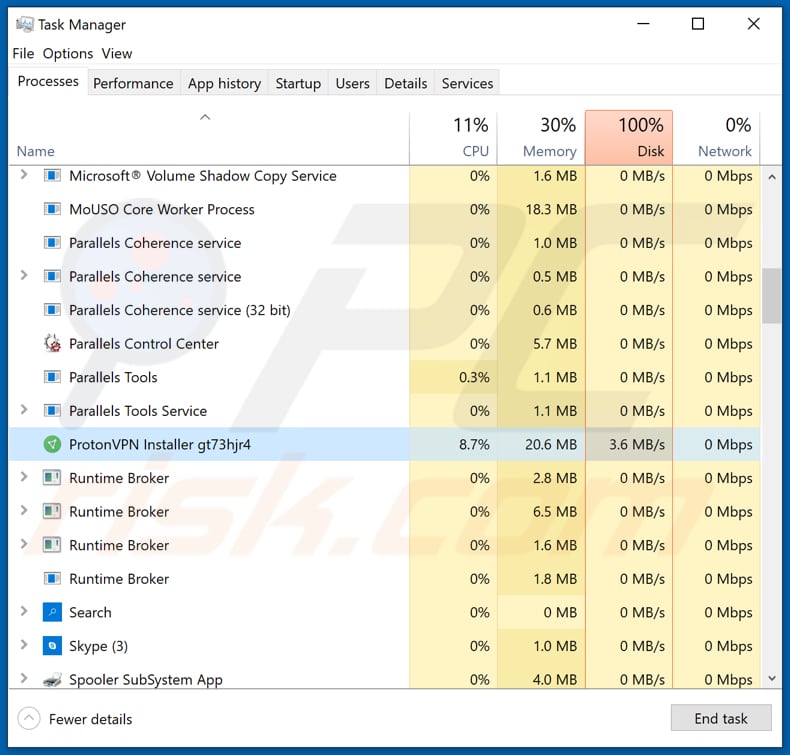This screenshot has width=790, height=755.
Task: Open the Options menu
Action: pyautogui.click(x=68, y=53)
